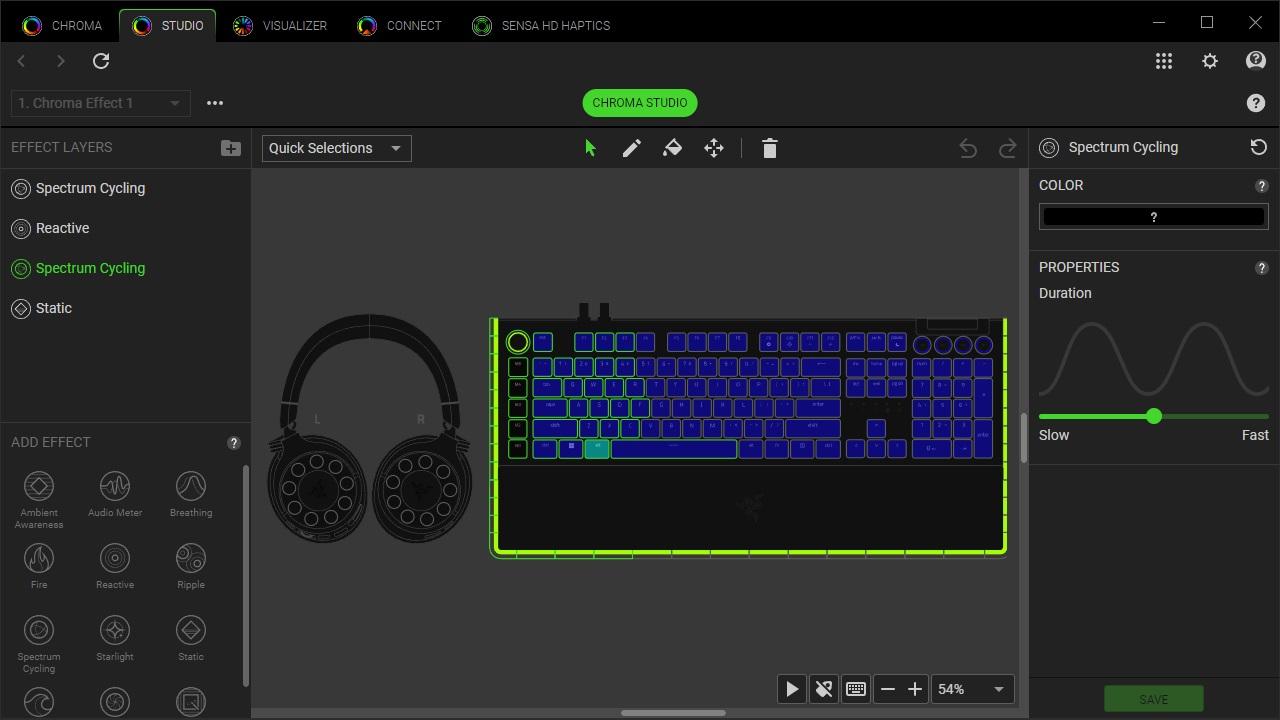Zoom out with minus button
This screenshot has width=1280, height=720.
887,689
